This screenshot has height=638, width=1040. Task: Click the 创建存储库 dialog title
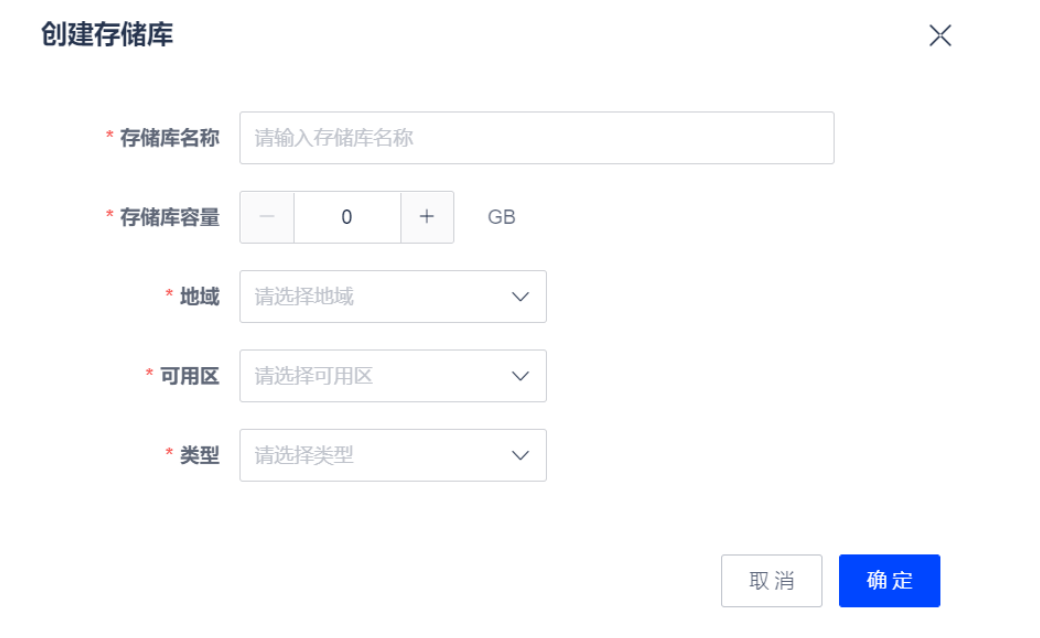(107, 34)
